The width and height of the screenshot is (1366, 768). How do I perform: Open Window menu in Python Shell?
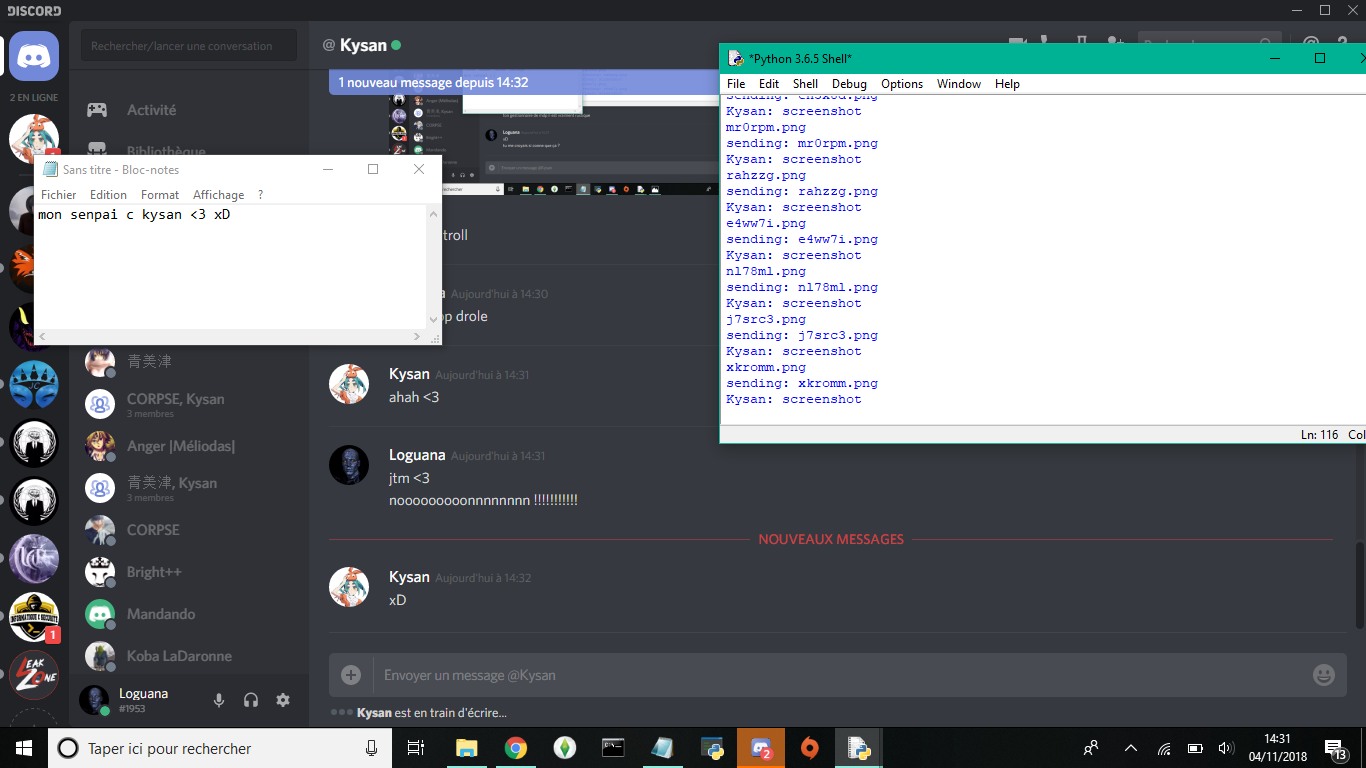point(959,84)
